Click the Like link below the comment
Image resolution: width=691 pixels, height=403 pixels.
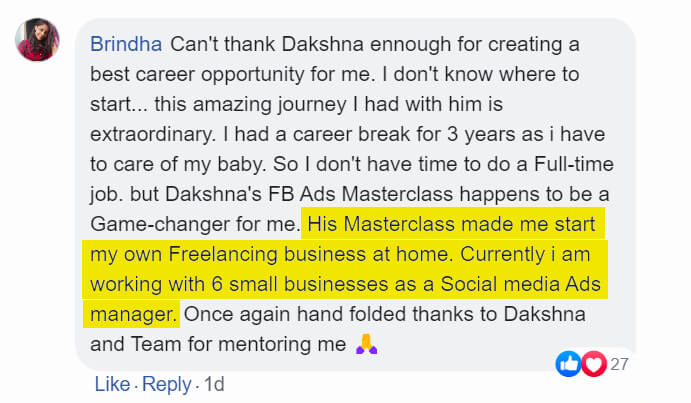click(x=112, y=384)
